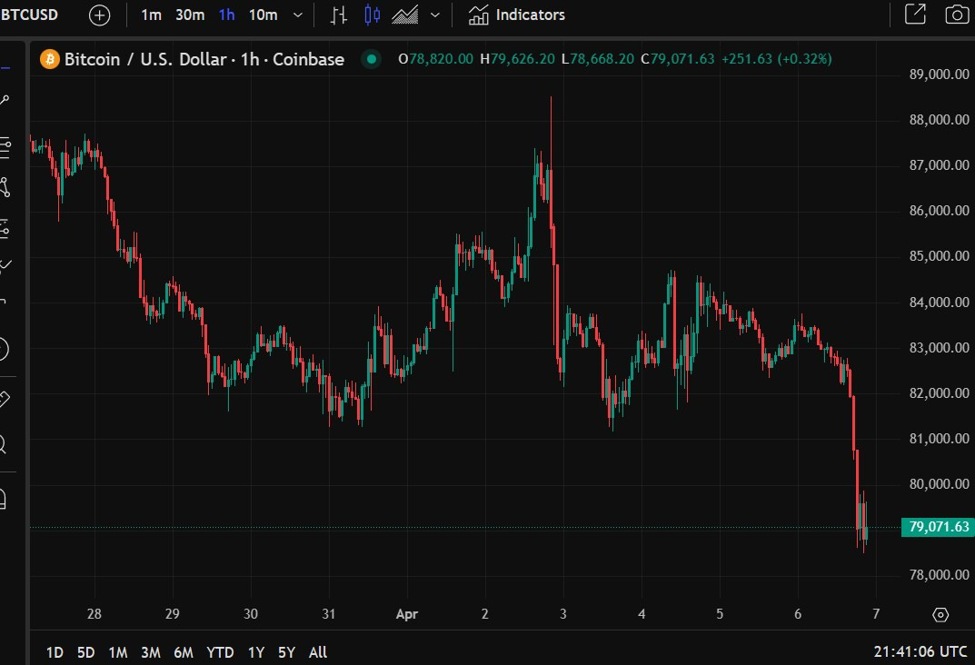This screenshot has width=975, height=665.
Task: Select the ruler measure tool icon
Action: click(x=4, y=399)
